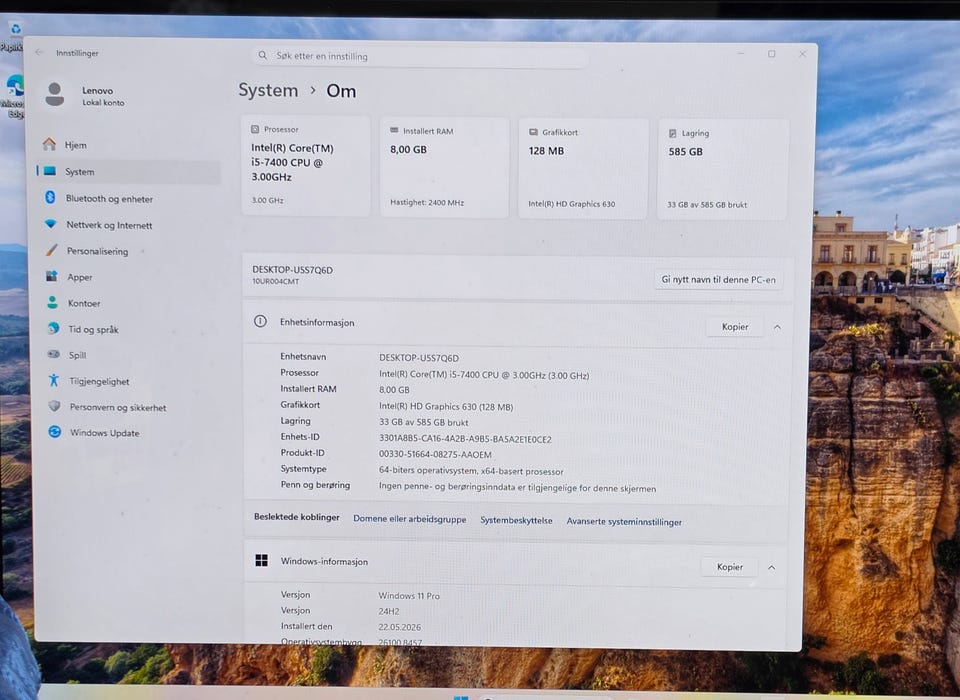
Task: Click the Om breadcrumb title
Action: tap(341, 91)
